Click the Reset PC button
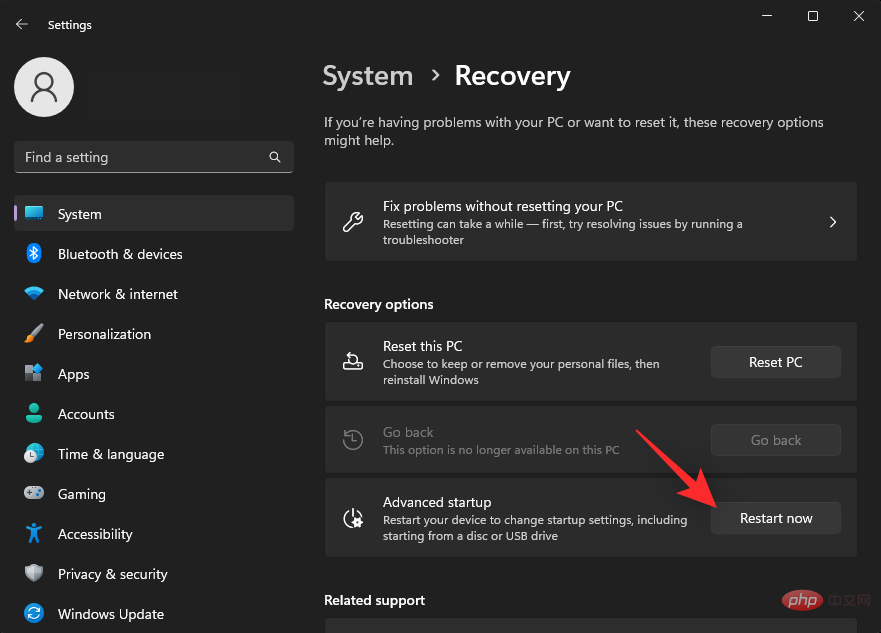The width and height of the screenshot is (881, 633). coord(775,362)
